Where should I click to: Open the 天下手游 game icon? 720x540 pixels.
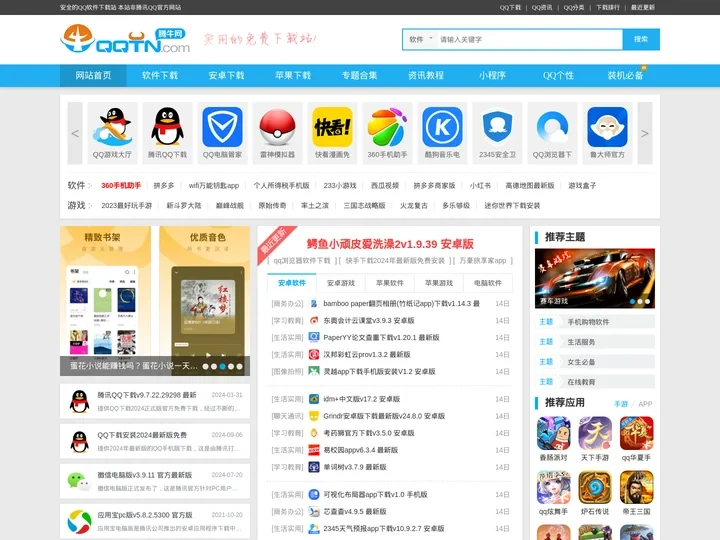[x=595, y=433]
